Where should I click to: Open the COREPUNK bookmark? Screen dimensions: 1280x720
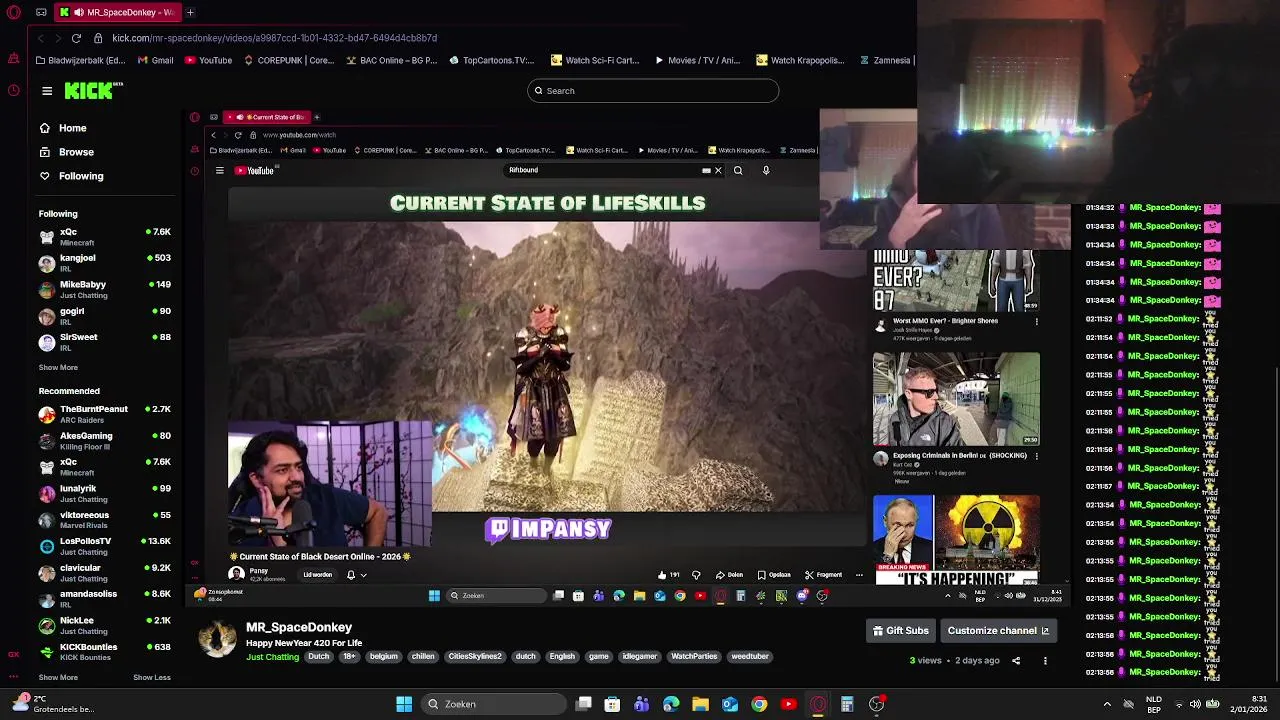click(x=288, y=60)
